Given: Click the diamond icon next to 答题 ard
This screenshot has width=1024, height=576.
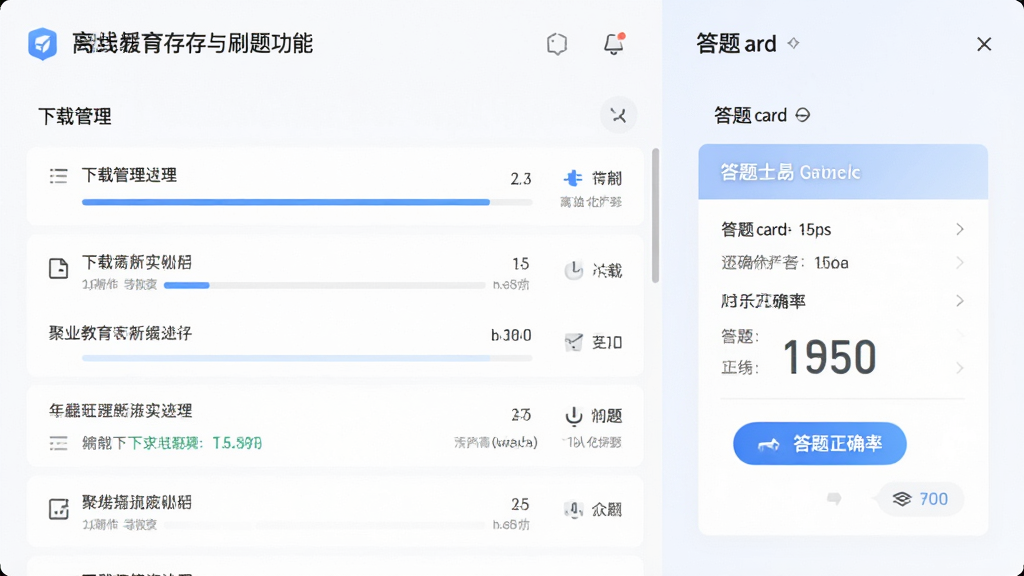Looking at the screenshot, I should pyautogui.click(x=793, y=43).
